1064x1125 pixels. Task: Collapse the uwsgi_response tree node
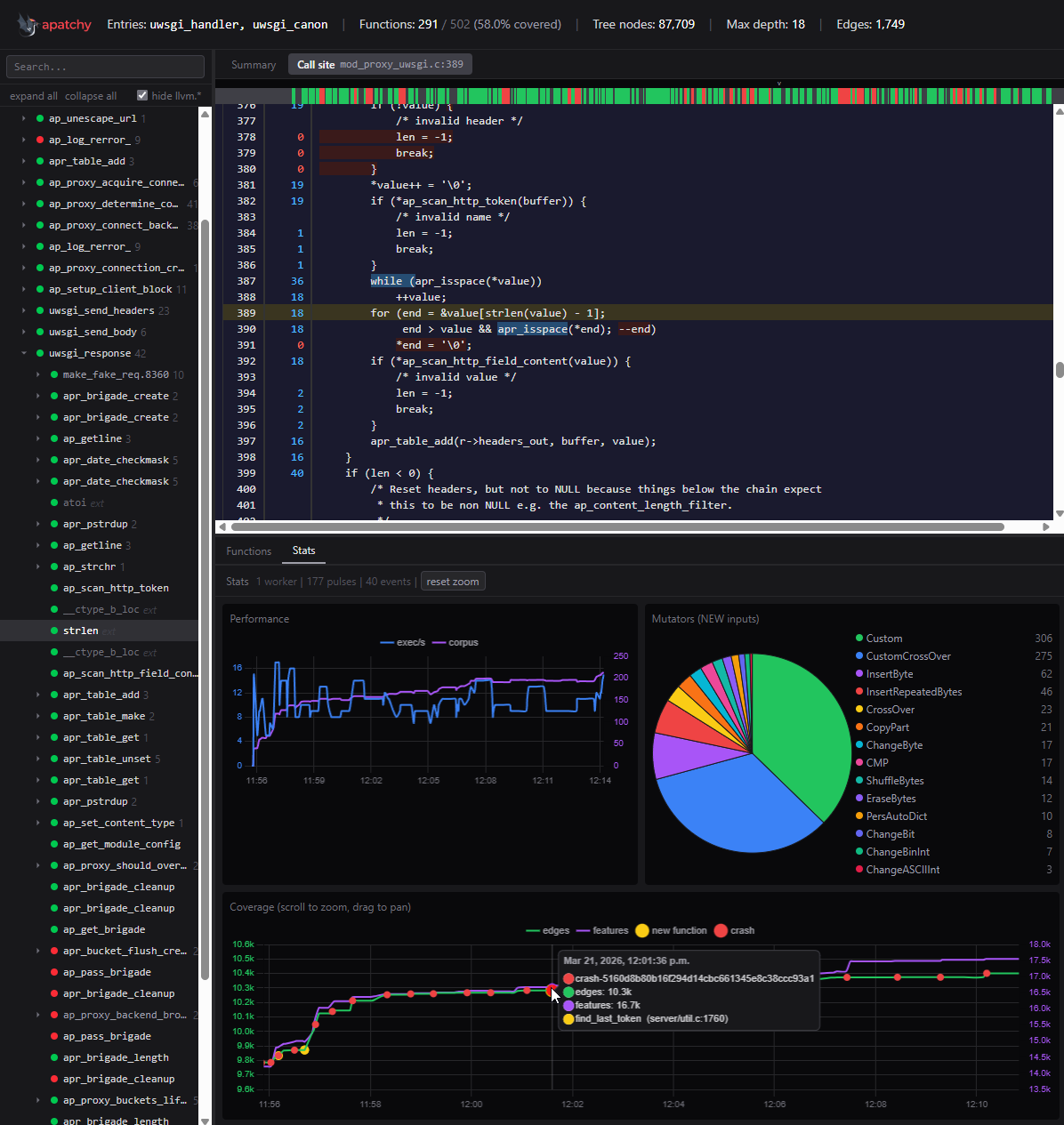[x=24, y=353]
